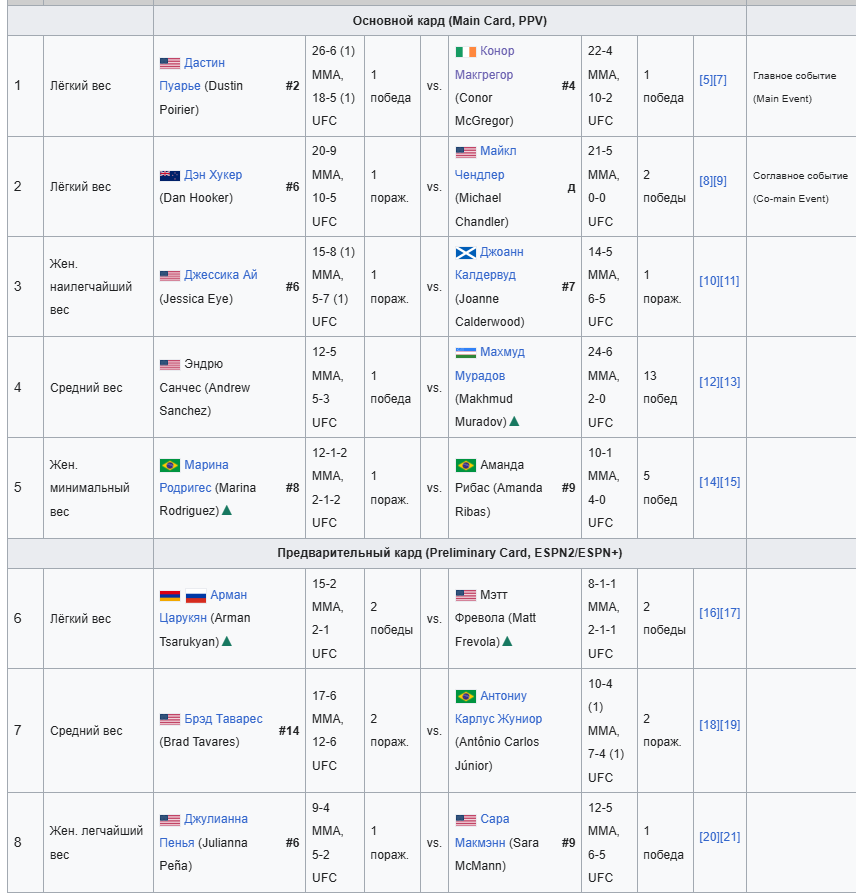The image size is (856, 893).
Task: Open reference [5] in the main event row
Action: point(706,80)
